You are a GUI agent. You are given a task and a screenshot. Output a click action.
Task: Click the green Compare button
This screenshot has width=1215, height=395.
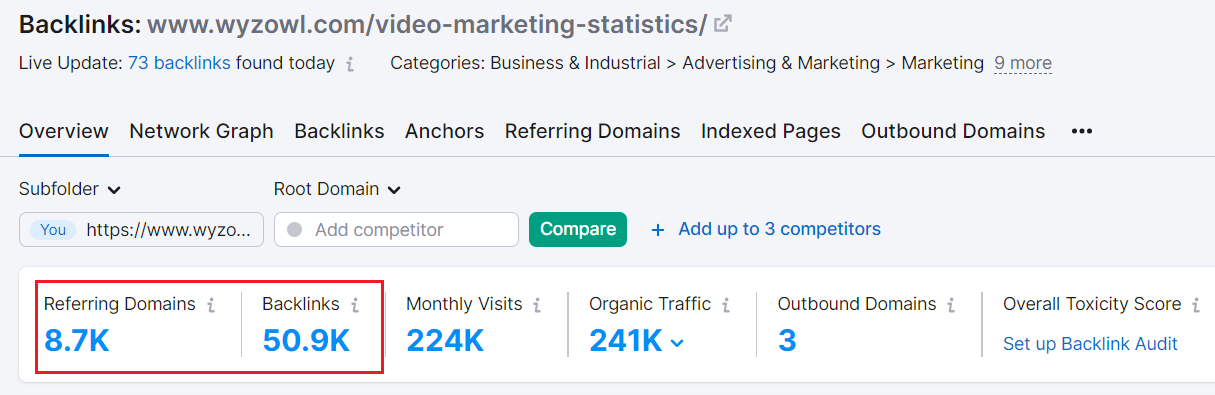pos(578,229)
